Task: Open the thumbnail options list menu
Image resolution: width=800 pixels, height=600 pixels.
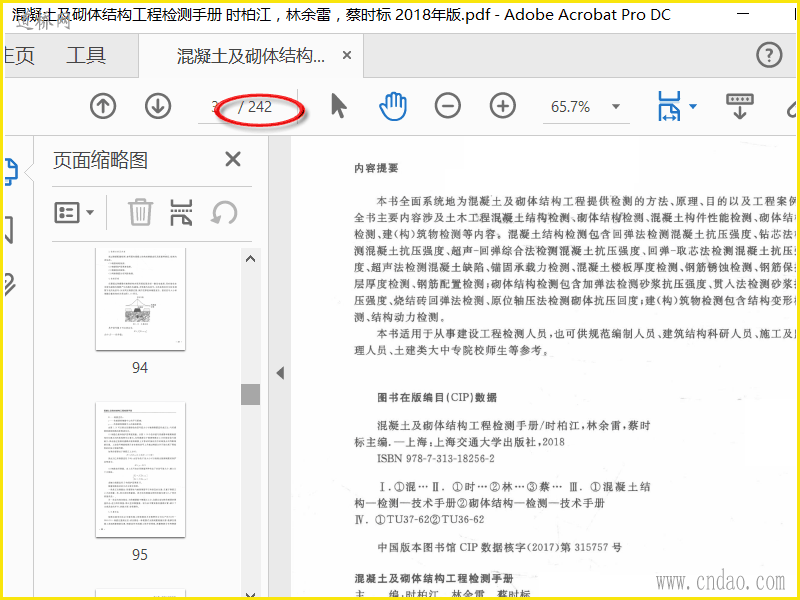Action: 73,212
